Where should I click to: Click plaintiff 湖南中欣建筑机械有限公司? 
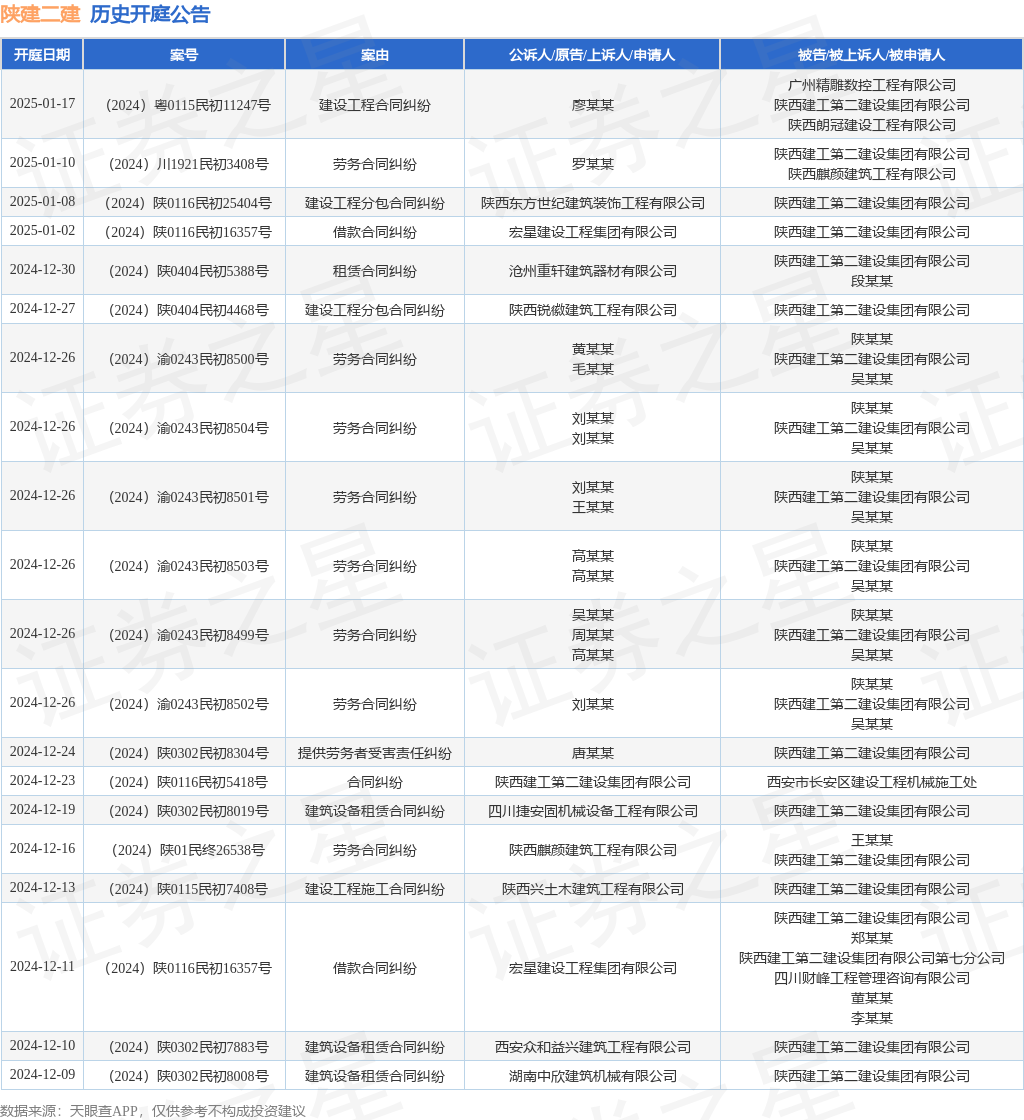point(593,1076)
